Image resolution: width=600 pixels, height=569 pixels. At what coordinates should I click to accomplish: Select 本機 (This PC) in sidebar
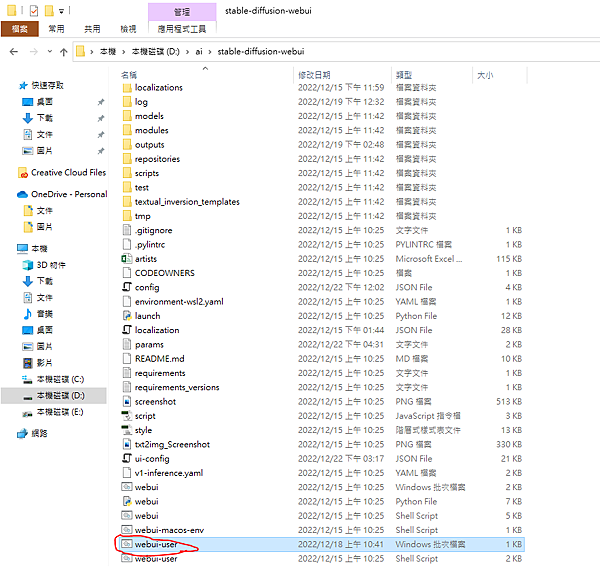click(x=39, y=249)
